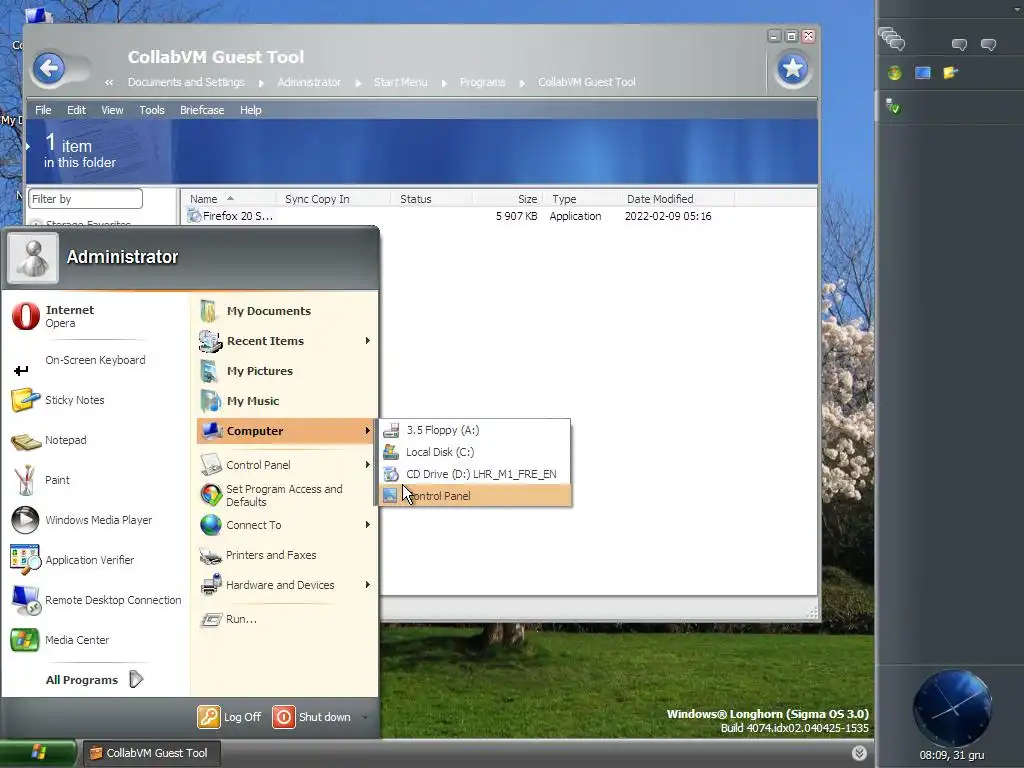Click the green check network sidebar icon
The image size is (1024, 768).
coord(893,106)
